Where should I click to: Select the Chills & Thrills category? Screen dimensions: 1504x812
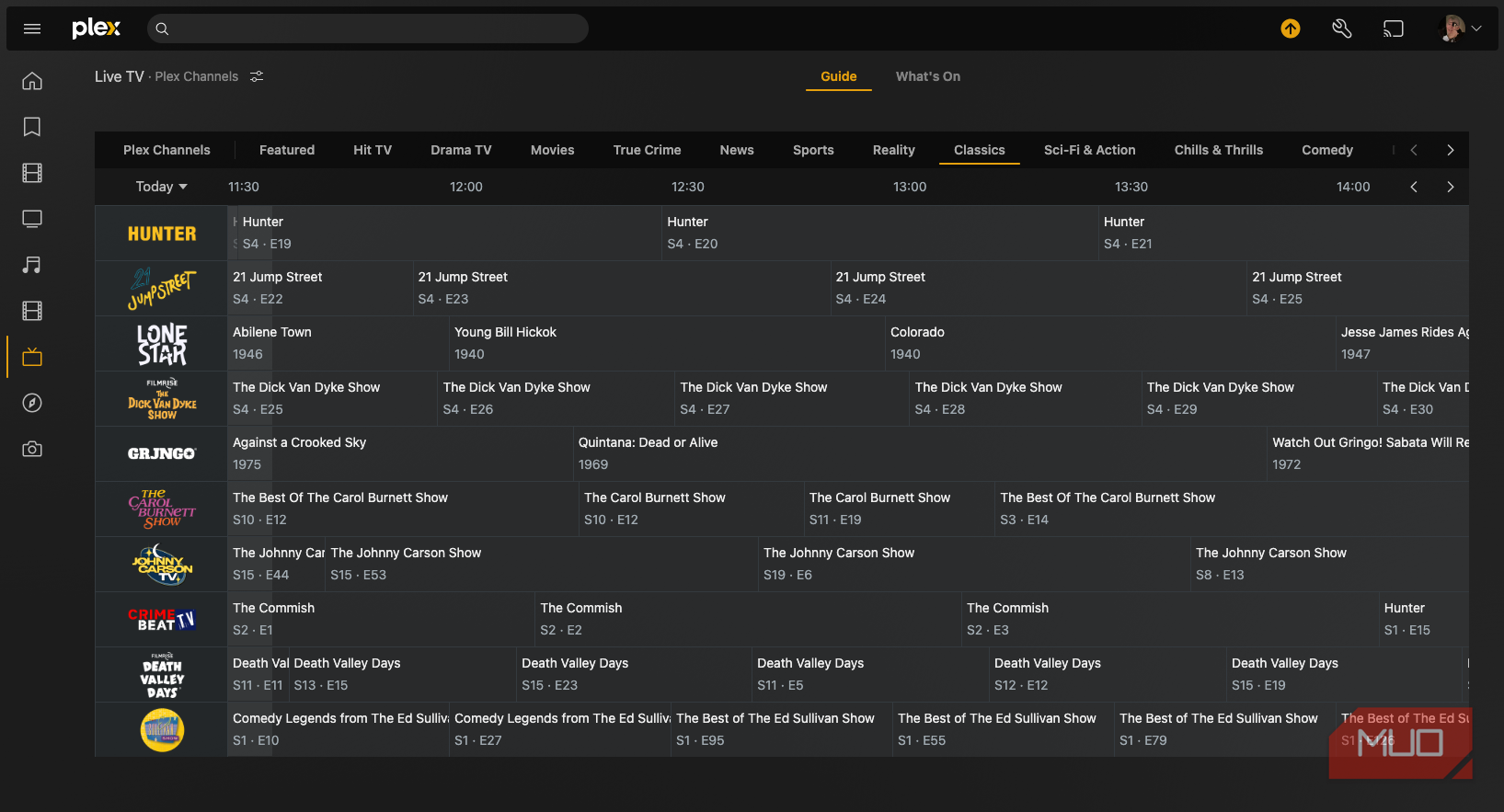[x=1219, y=150]
